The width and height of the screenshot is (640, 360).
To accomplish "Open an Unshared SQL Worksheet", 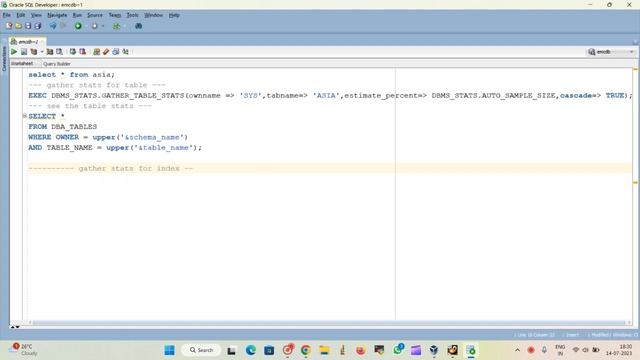I will (96, 52).
